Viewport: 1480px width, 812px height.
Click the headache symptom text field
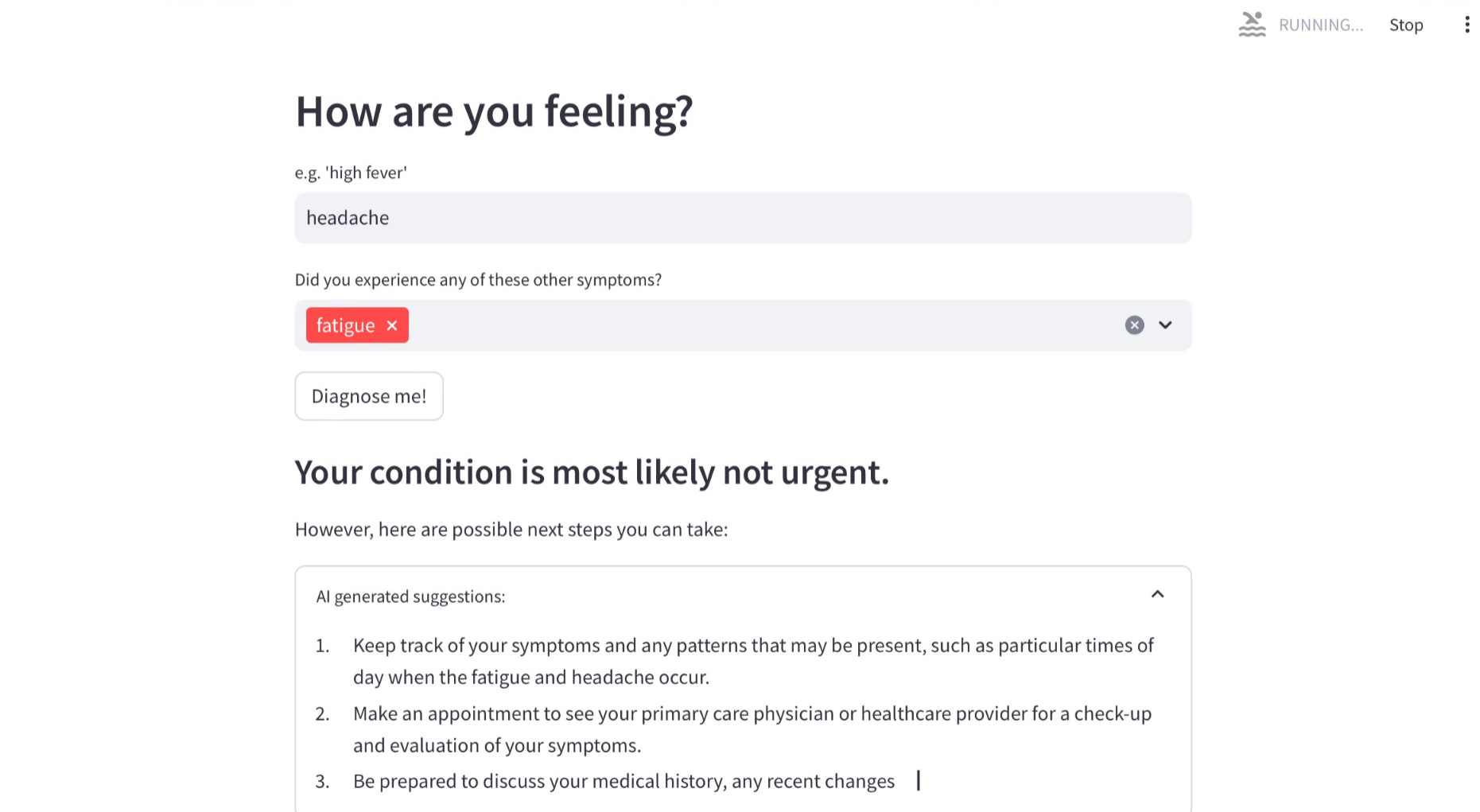[742, 218]
